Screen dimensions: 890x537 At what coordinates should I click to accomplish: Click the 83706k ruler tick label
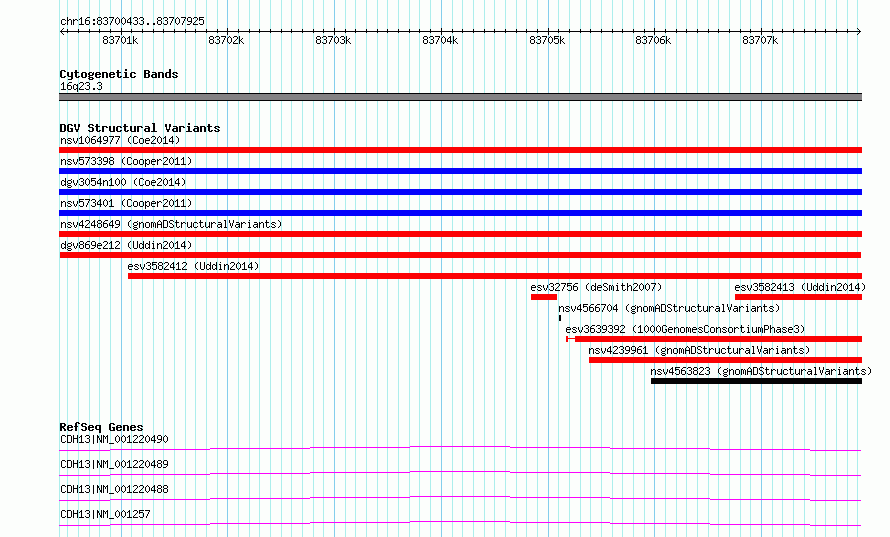point(653,40)
